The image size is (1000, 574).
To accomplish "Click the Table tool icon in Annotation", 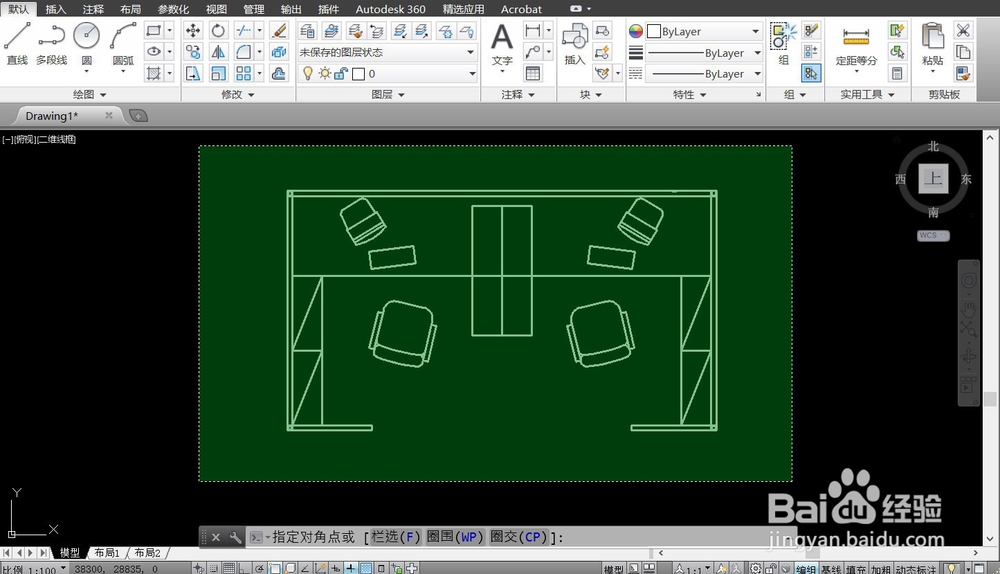I will 533,73.
